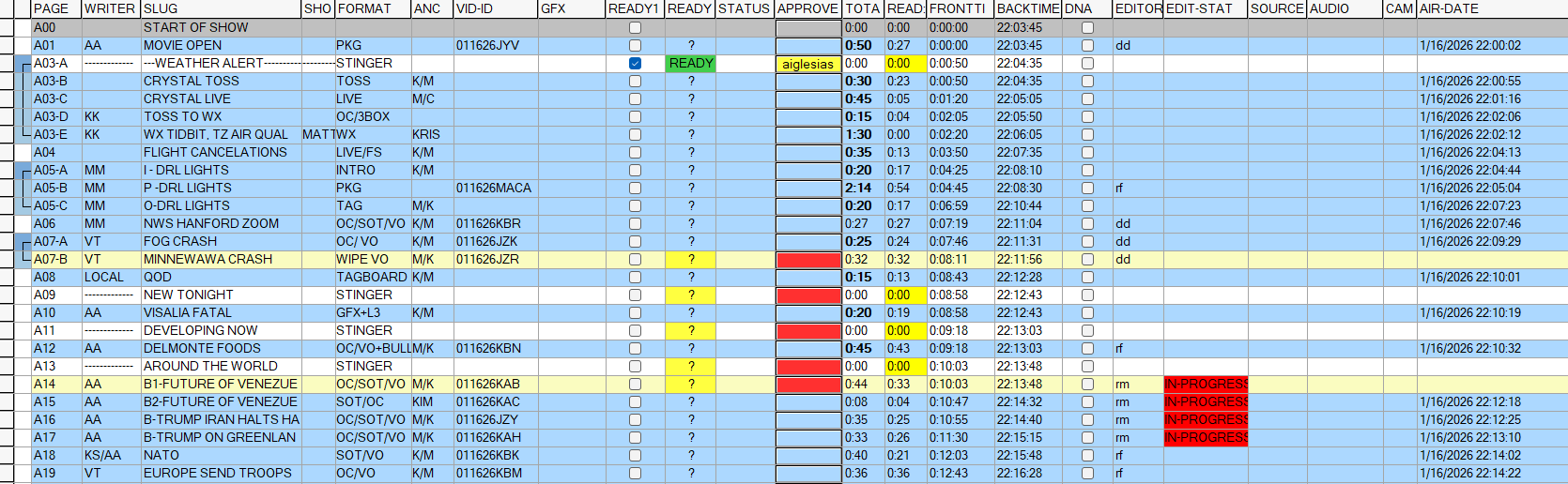Click the TAGBOARD format cell in QOD row

point(372,277)
